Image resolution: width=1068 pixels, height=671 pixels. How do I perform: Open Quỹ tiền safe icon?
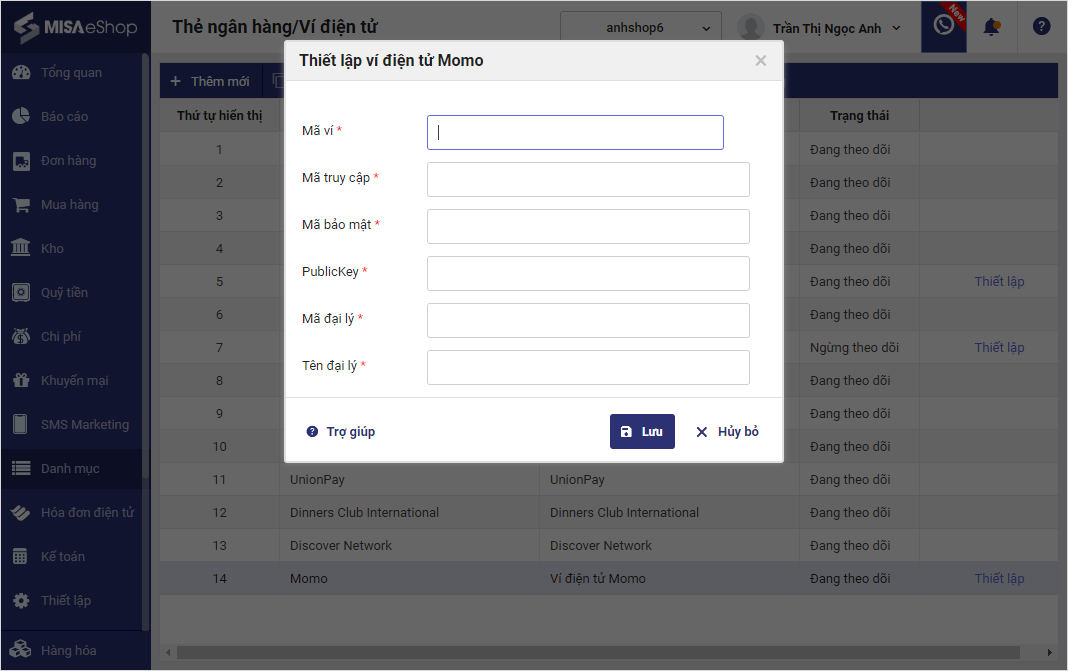click(x=21, y=292)
